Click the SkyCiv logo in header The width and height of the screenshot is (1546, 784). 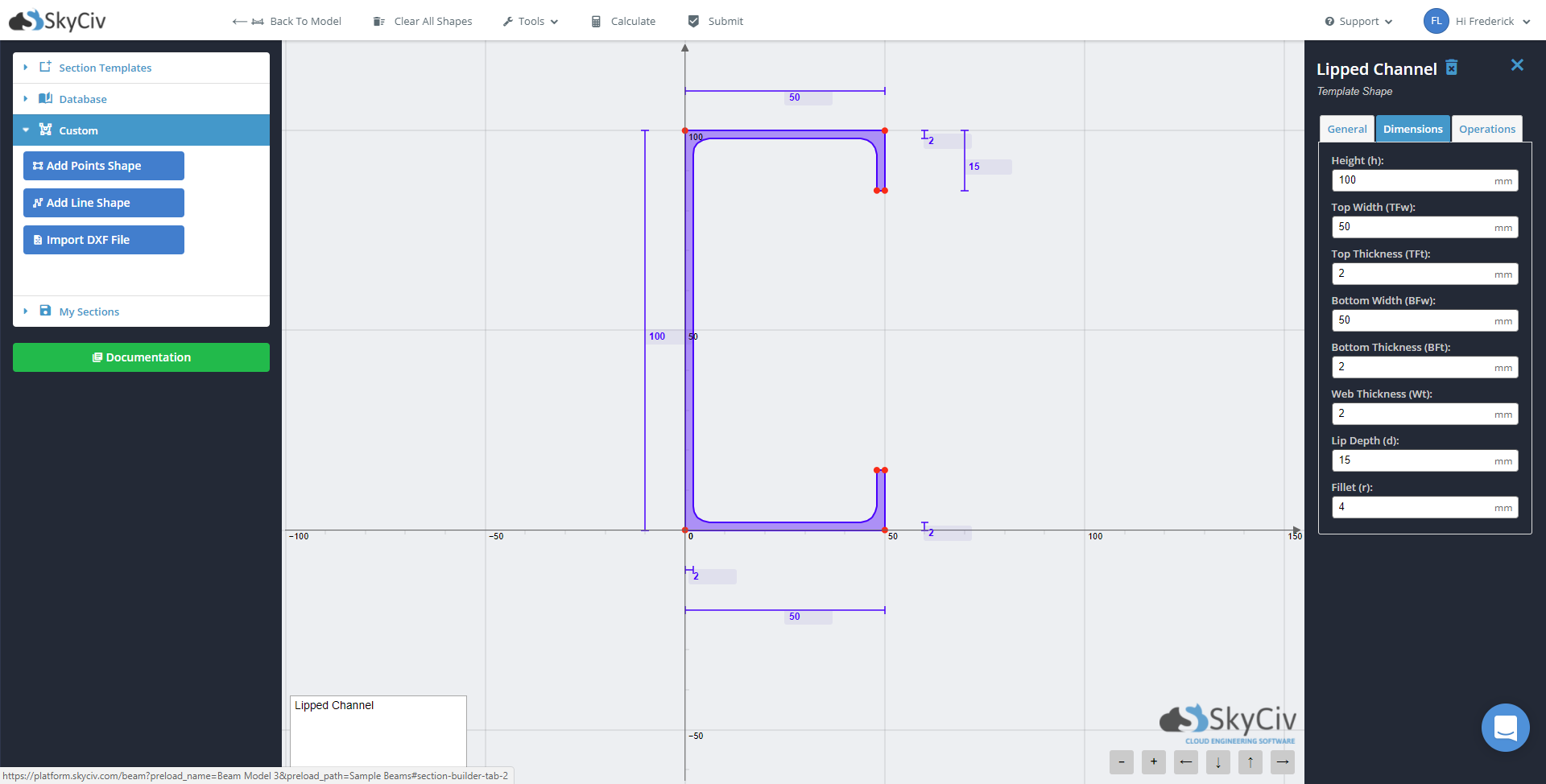click(58, 21)
